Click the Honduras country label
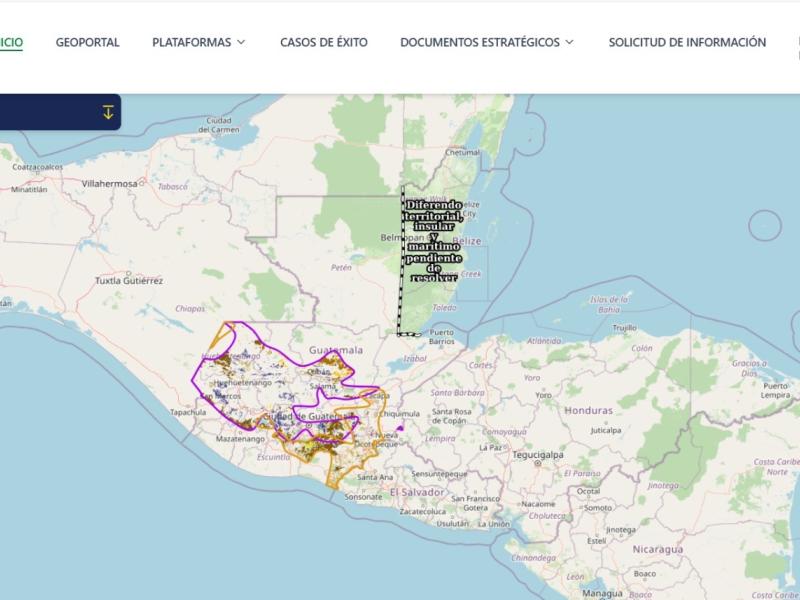The height and width of the screenshot is (600, 800). (588, 411)
